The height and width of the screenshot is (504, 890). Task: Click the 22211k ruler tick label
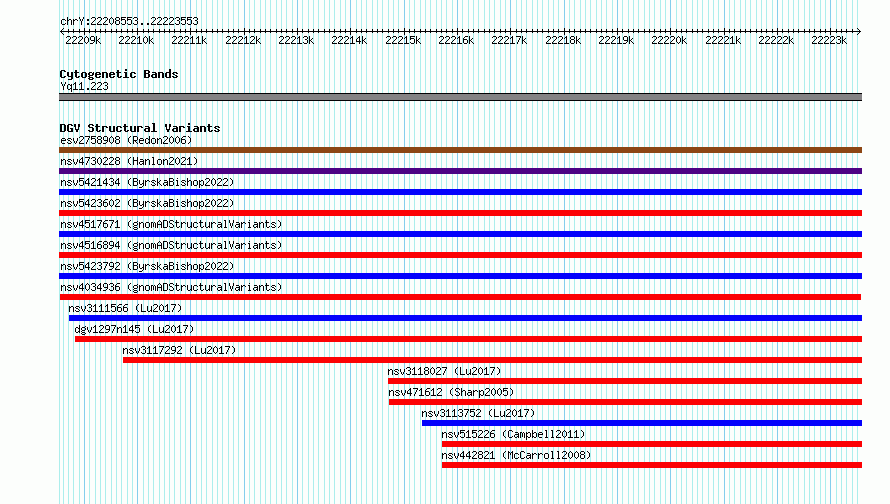tap(189, 40)
